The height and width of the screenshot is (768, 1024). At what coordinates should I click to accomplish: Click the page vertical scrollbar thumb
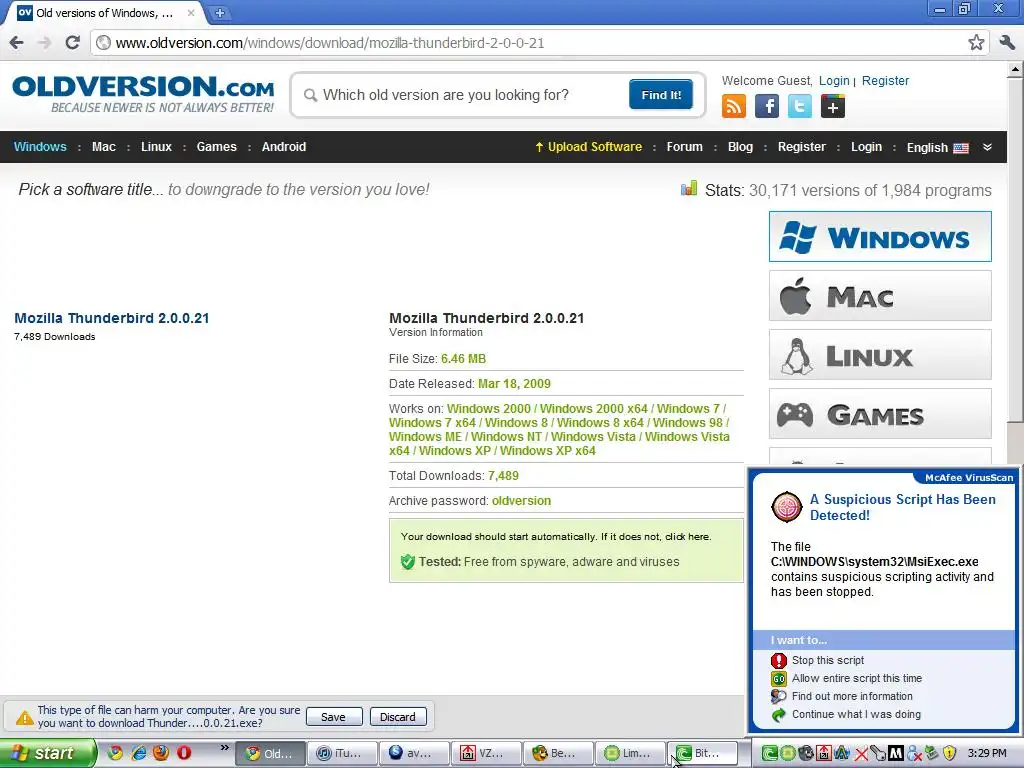click(x=1016, y=249)
